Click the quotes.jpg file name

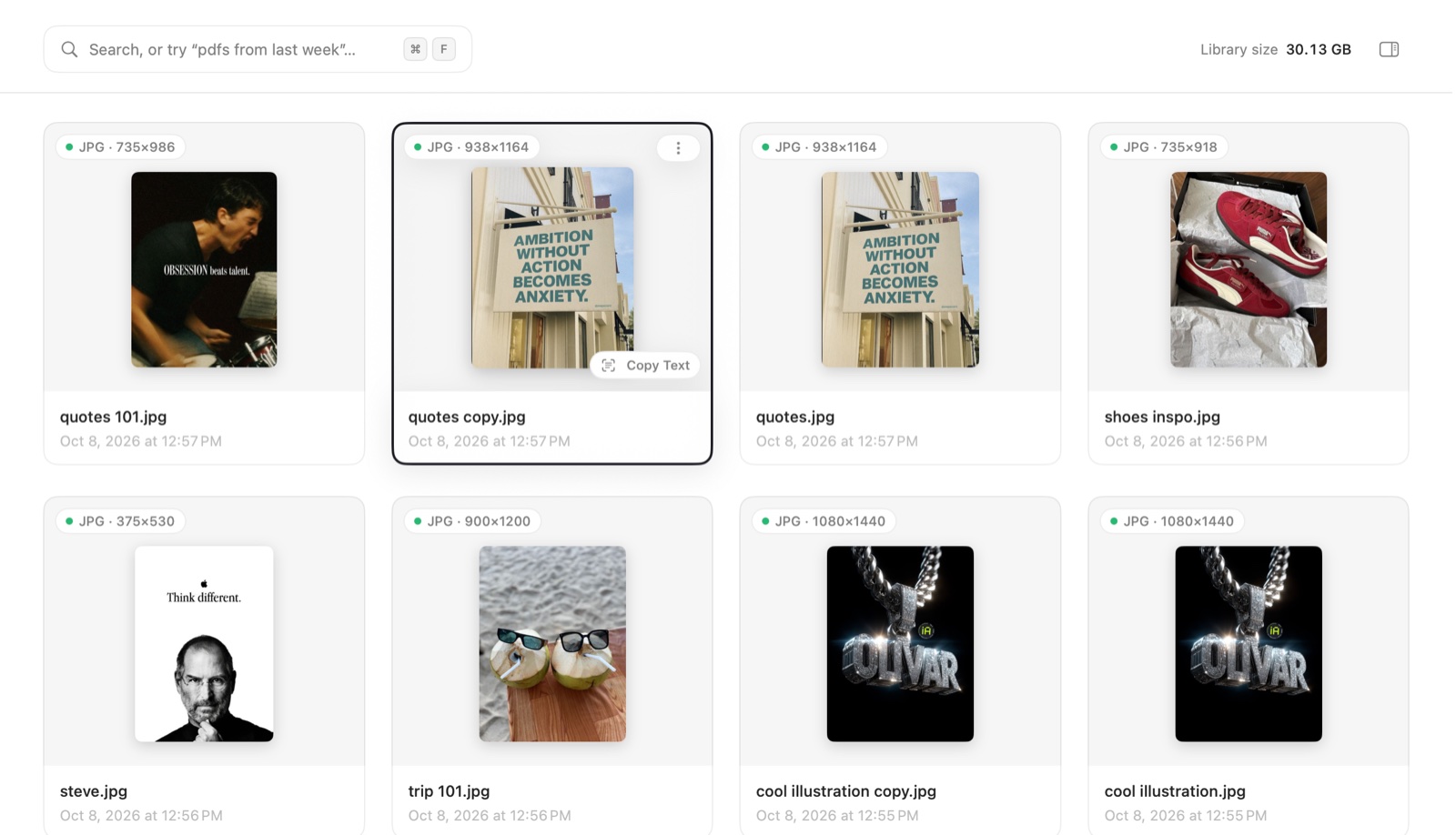coord(795,417)
